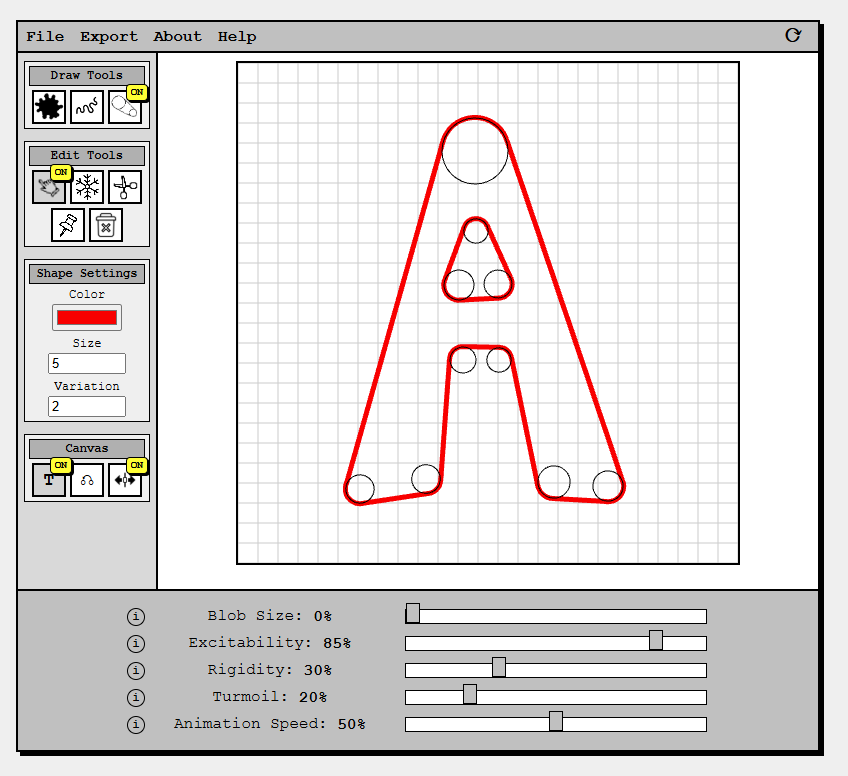This screenshot has width=848, height=776.
Task: Toggle the move arrows Canvas option
Action: pyautogui.click(x=124, y=481)
